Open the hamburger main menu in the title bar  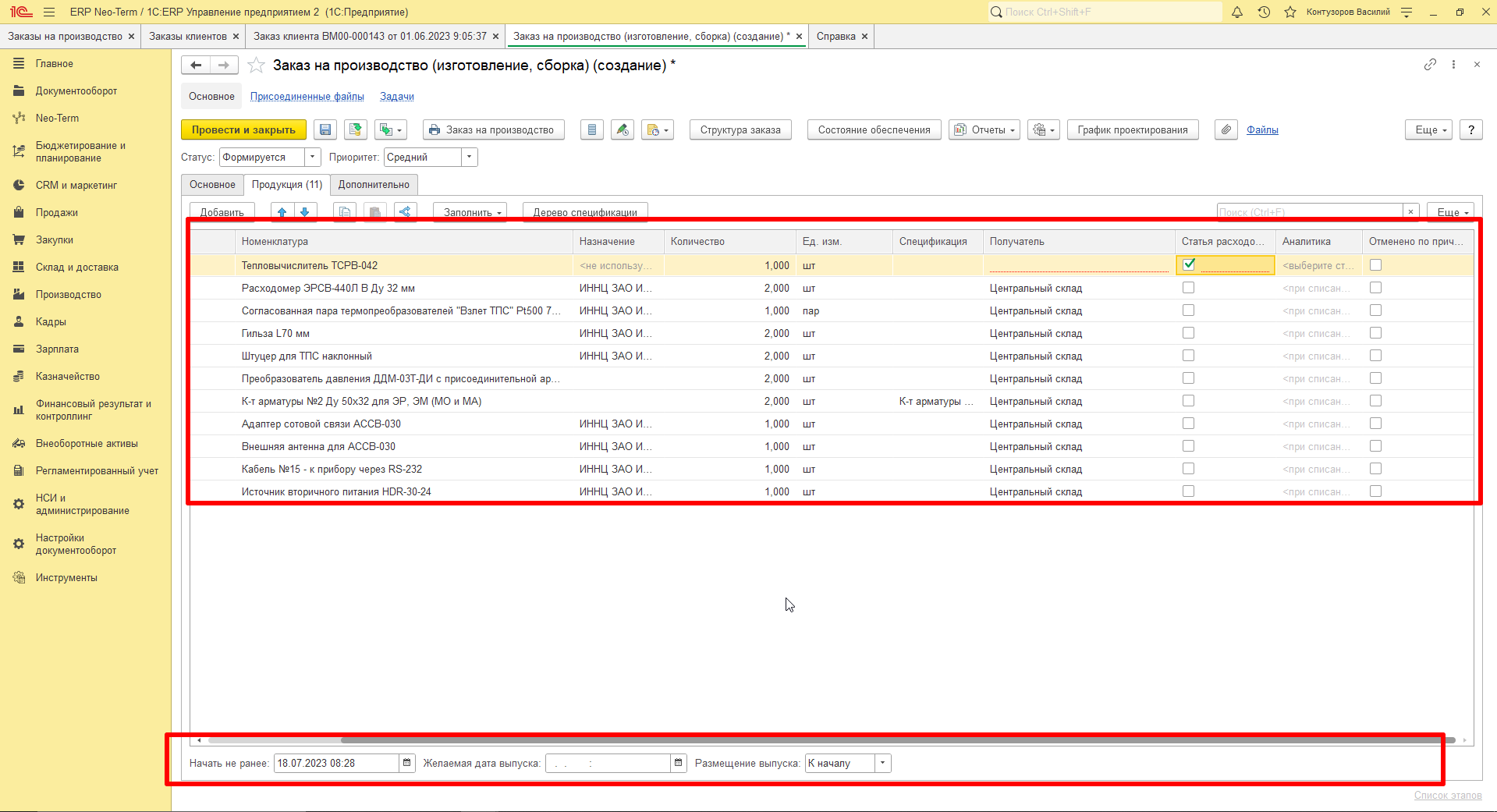49,12
